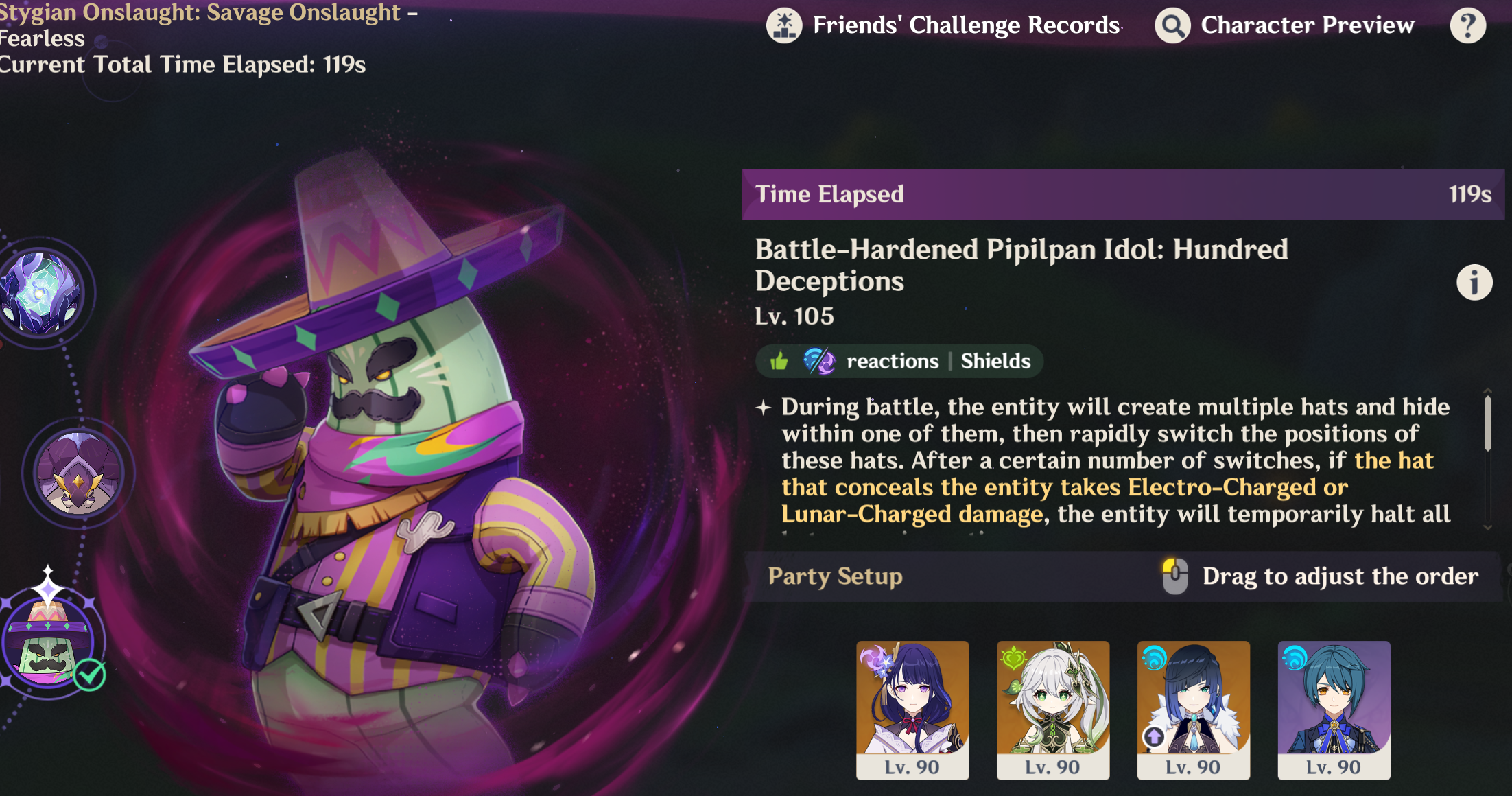The height and width of the screenshot is (796, 1512).
Task: Open the boss info details icon
Action: pyautogui.click(x=1474, y=282)
